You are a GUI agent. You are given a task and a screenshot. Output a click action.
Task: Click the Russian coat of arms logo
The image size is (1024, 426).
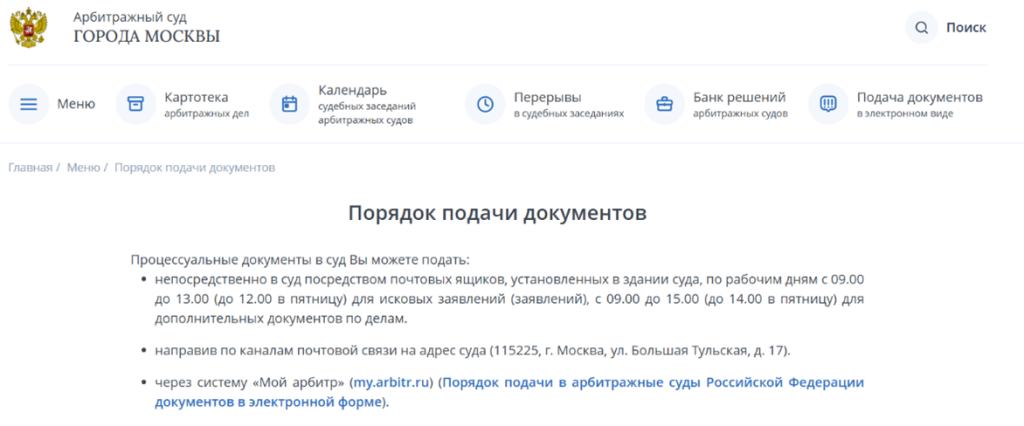27,28
